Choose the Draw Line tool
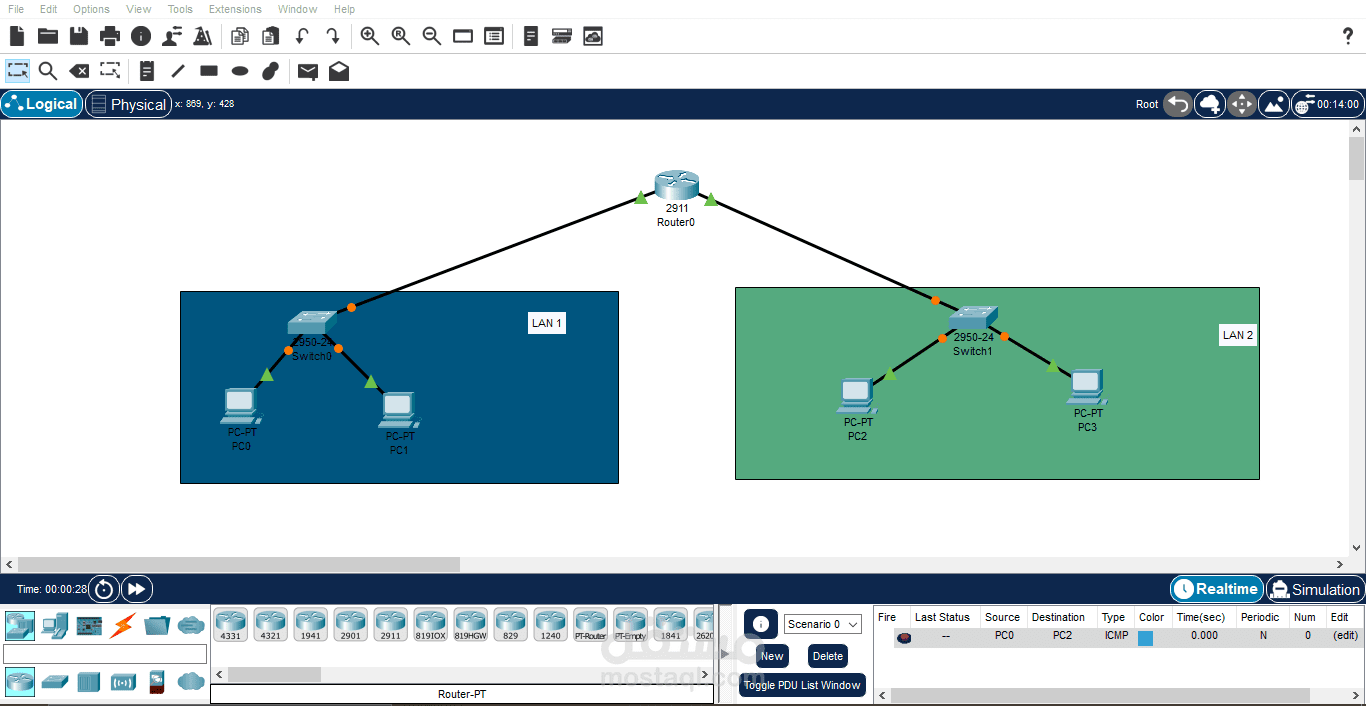The height and width of the screenshot is (706, 1366). pos(178,71)
